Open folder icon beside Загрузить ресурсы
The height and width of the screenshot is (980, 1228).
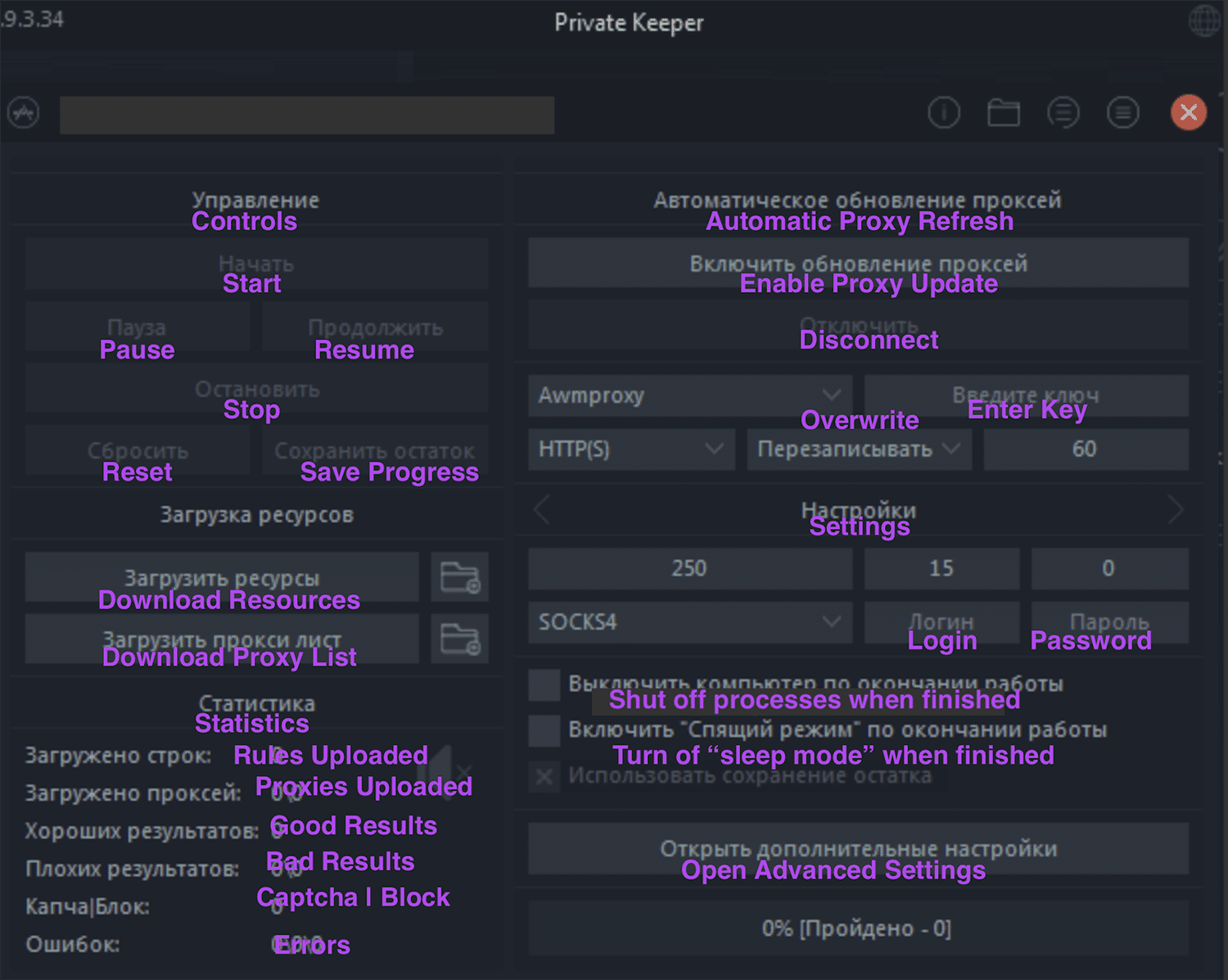[459, 577]
